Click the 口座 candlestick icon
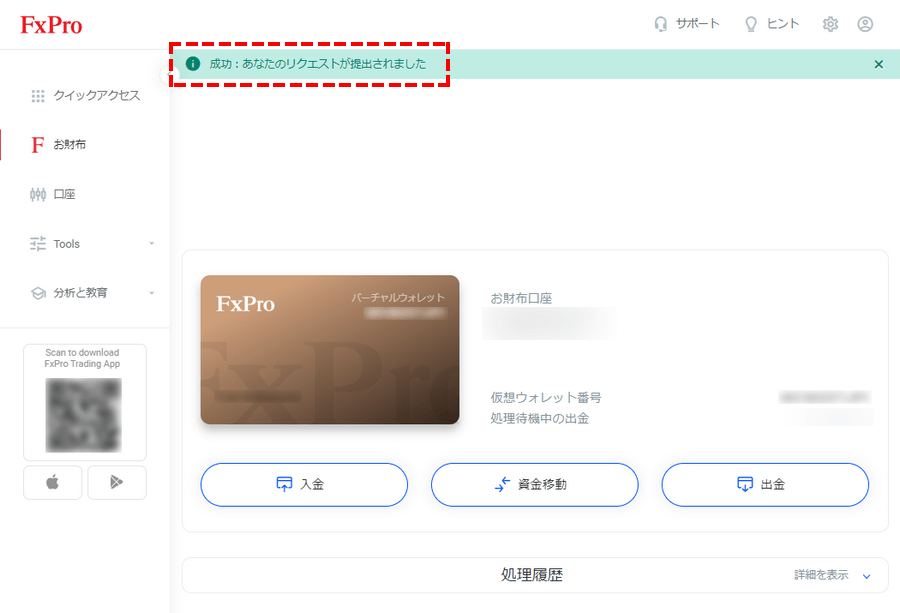Image resolution: width=900 pixels, height=613 pixels. click(38, 195)
